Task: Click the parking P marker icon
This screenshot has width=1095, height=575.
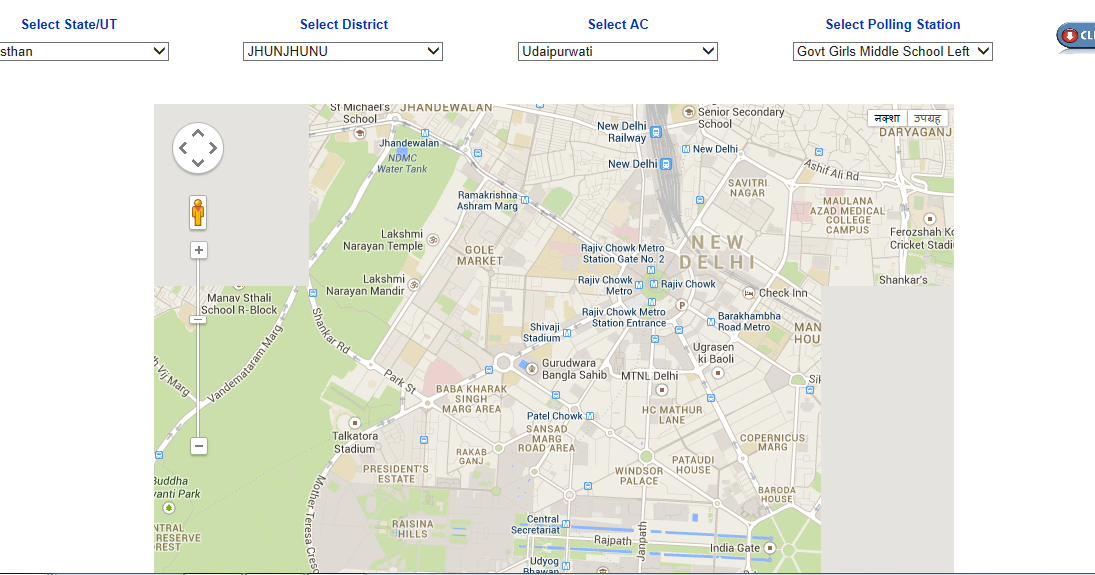Action: 682,305
